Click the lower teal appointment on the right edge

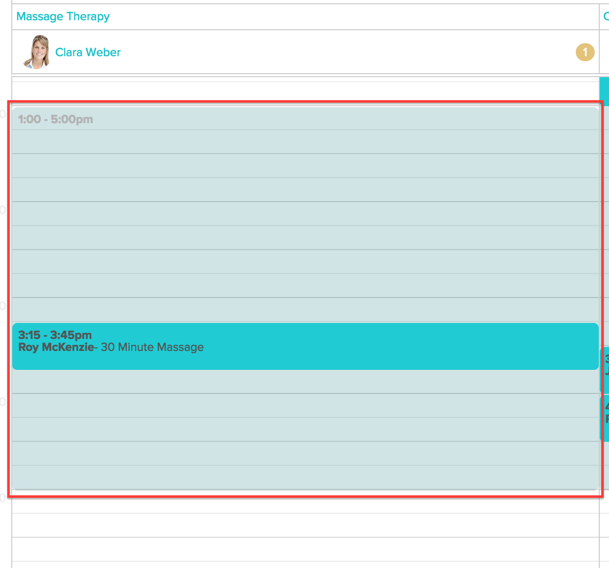(x=604, y=418)
